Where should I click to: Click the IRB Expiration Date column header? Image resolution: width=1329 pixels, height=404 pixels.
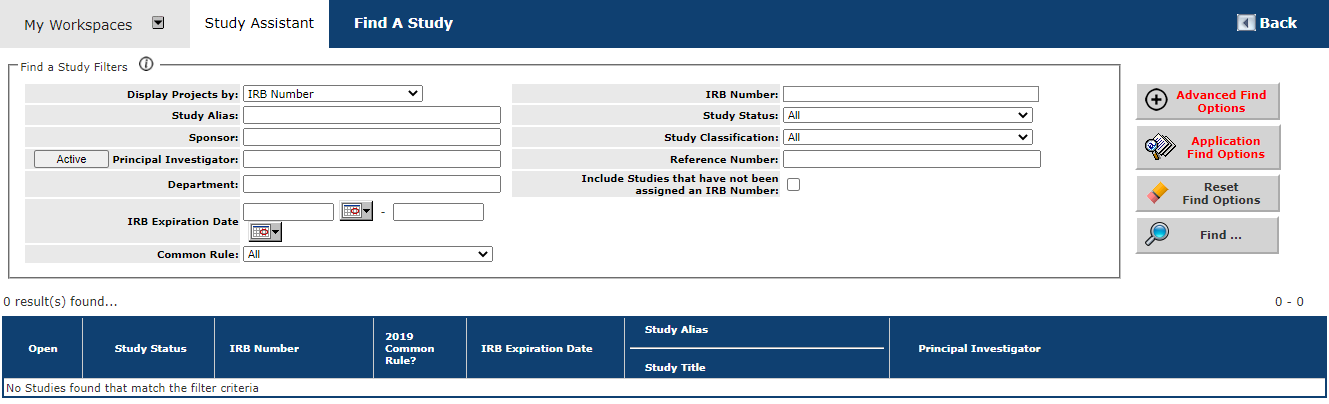click(x=536, y=349)
